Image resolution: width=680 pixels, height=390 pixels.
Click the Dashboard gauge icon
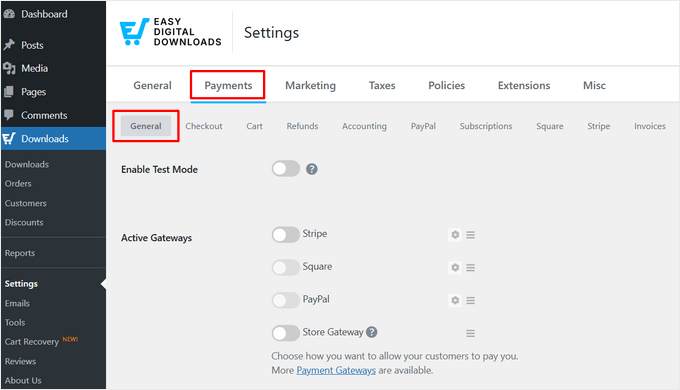coord(9,14)
